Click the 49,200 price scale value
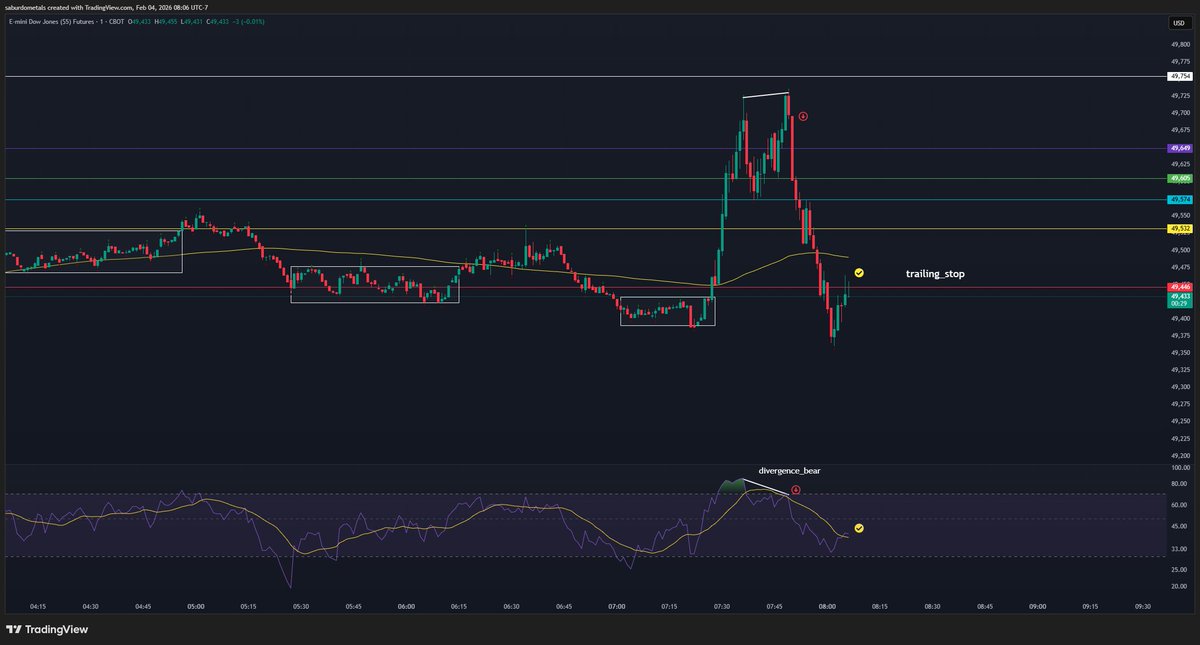This screenshot has width=1200, height=645. coord(1180,456)
